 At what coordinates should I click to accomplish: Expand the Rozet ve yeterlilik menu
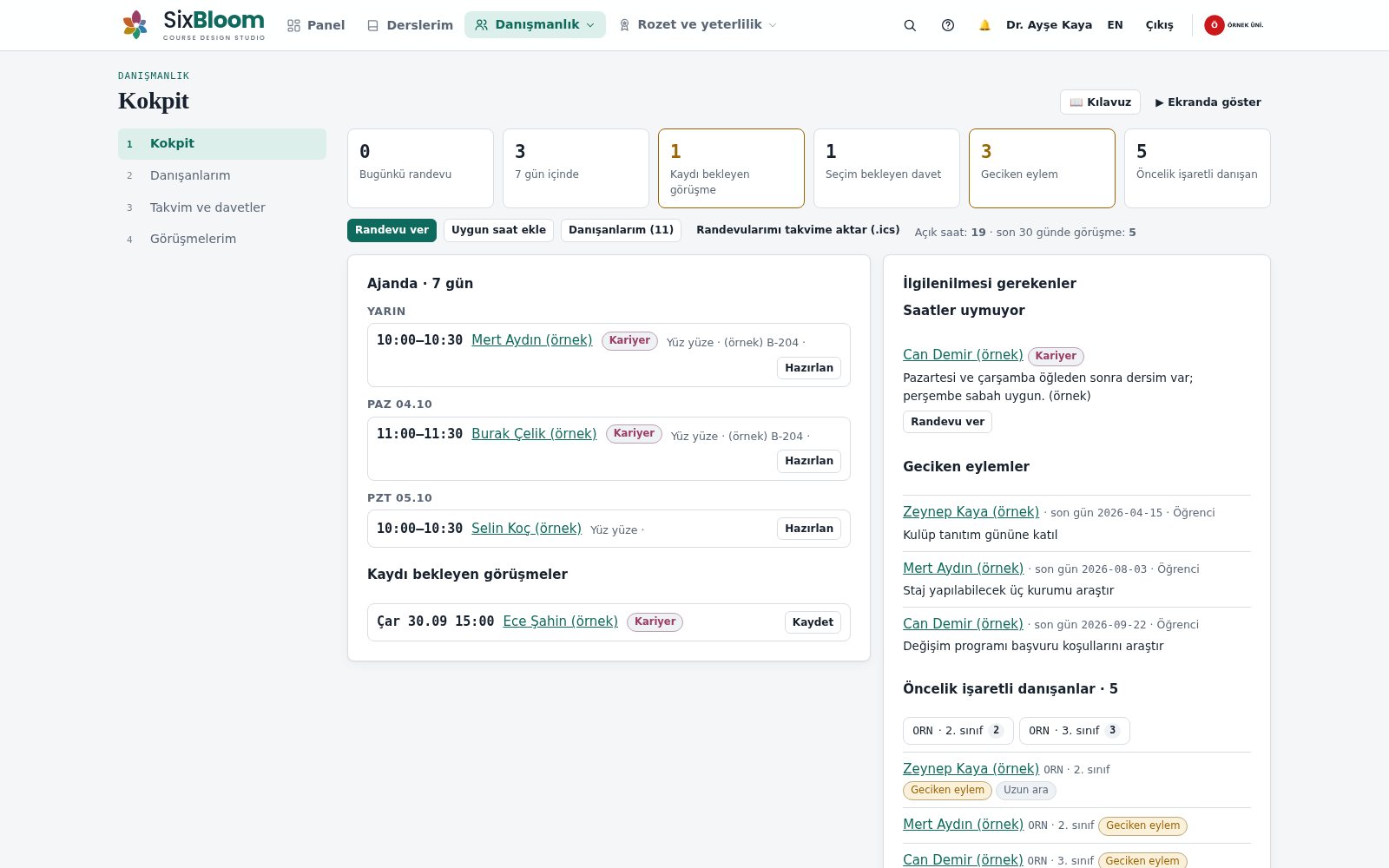coord(697,25)
